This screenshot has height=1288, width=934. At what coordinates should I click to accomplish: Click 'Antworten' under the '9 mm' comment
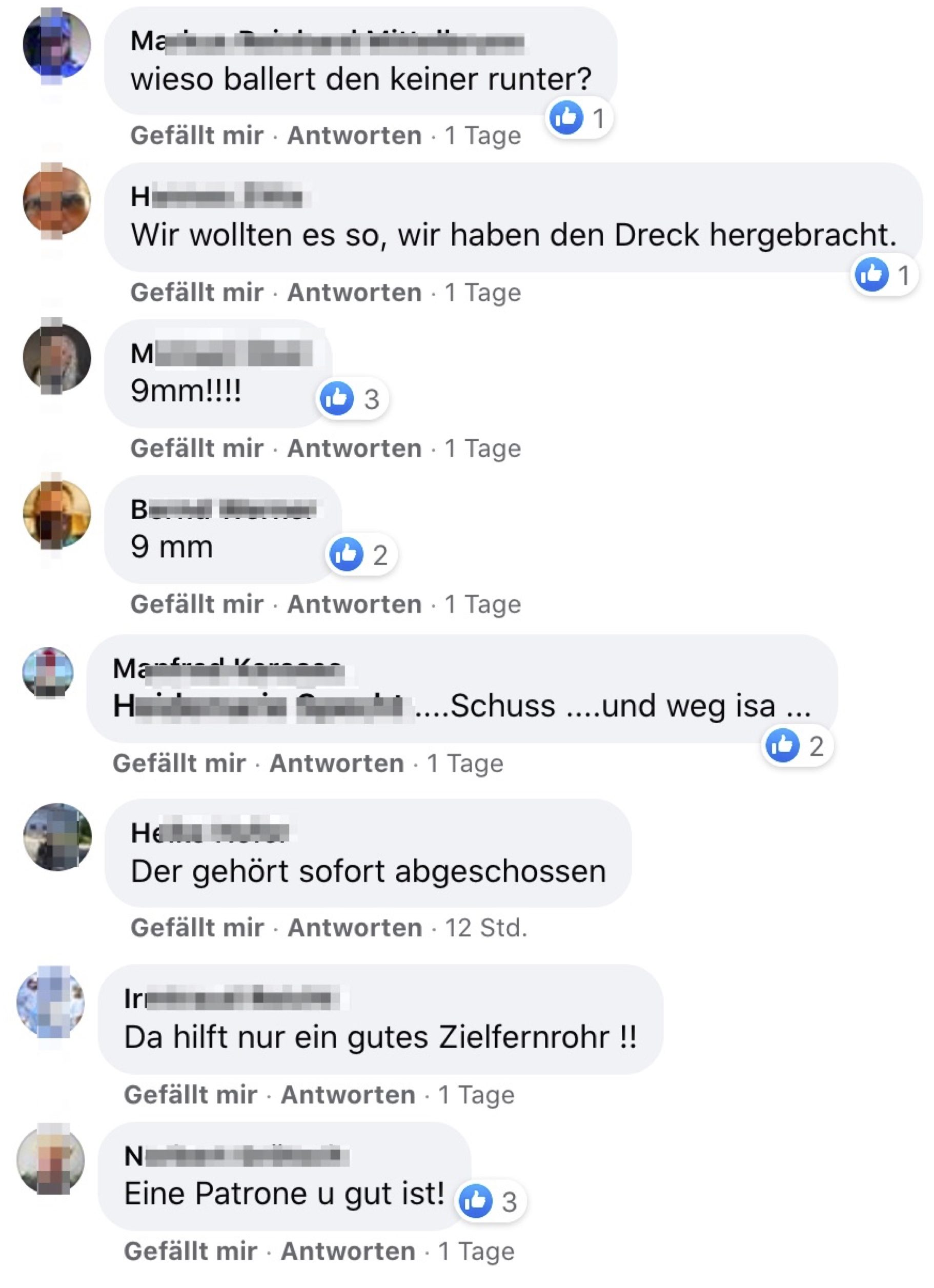(x=355, y=604)
